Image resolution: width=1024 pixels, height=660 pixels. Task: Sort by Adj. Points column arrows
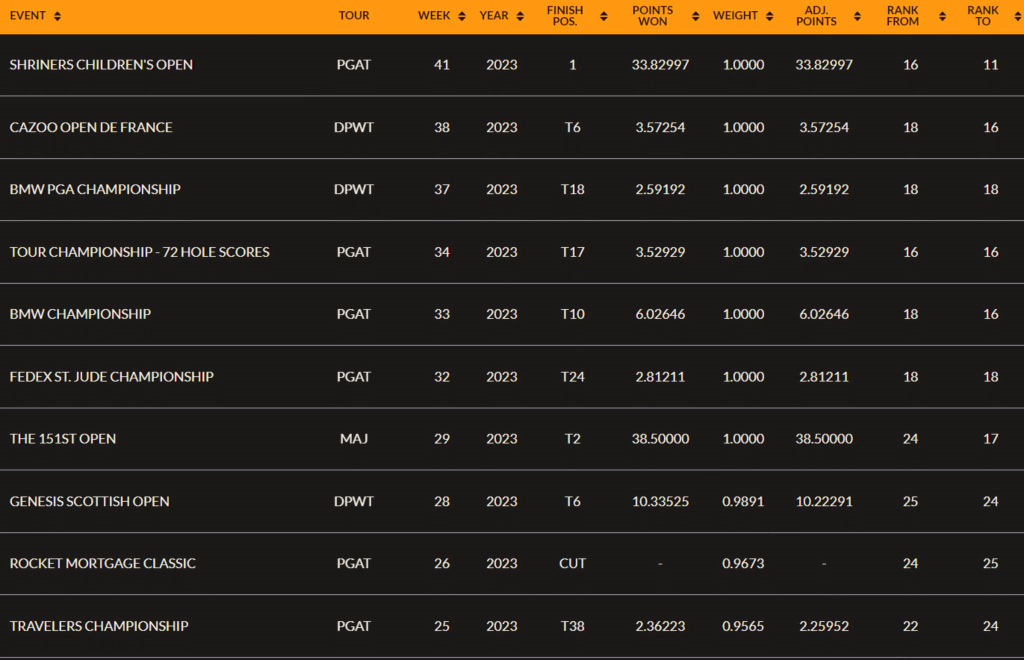[x=857, y=16]
